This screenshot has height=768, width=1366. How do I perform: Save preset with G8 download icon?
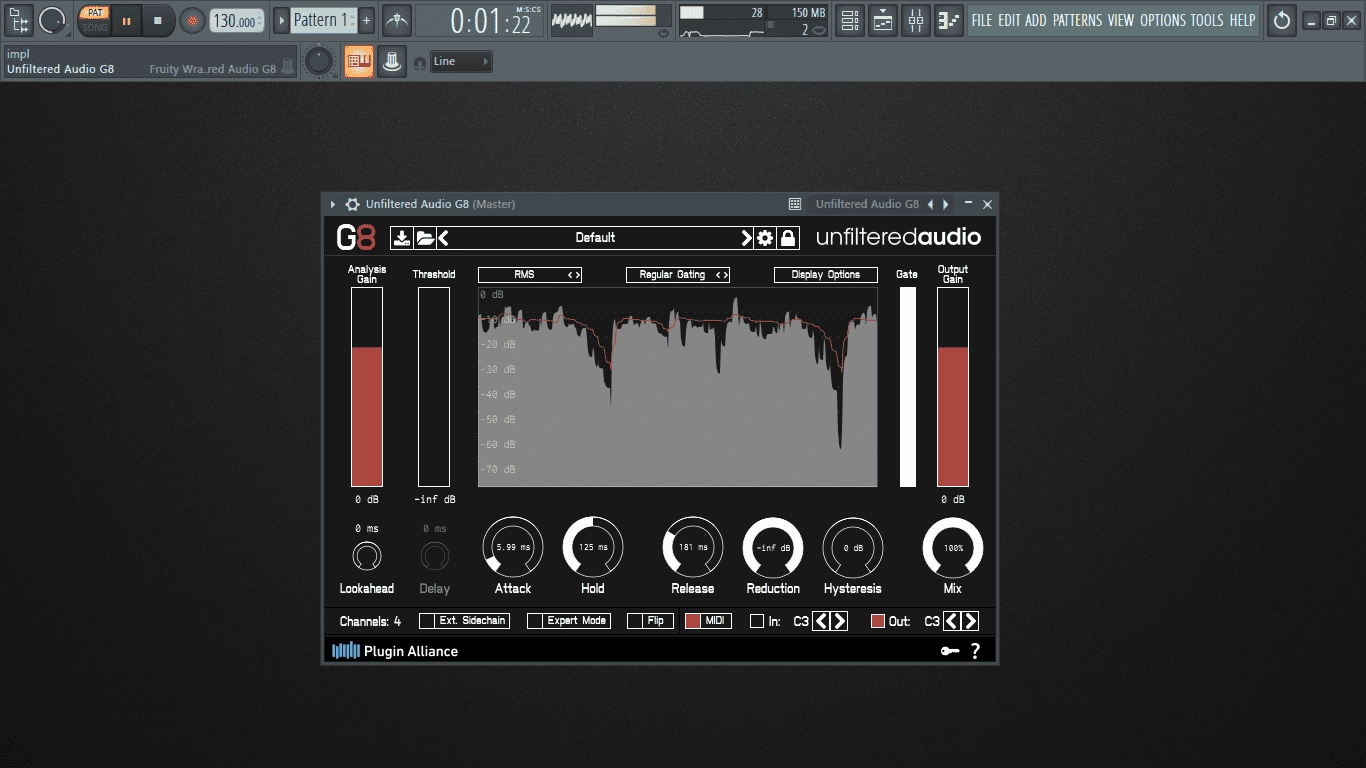(x=402, y=238)
